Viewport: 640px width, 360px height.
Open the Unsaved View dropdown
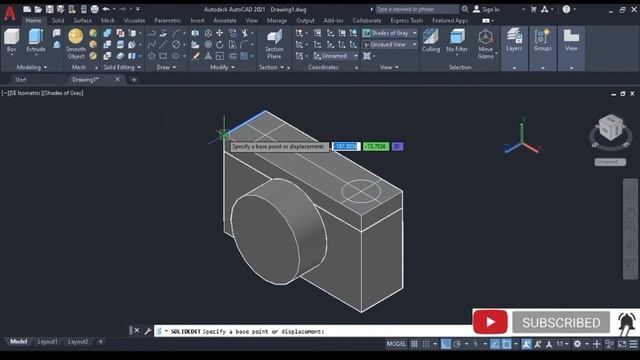coord(390,44)
